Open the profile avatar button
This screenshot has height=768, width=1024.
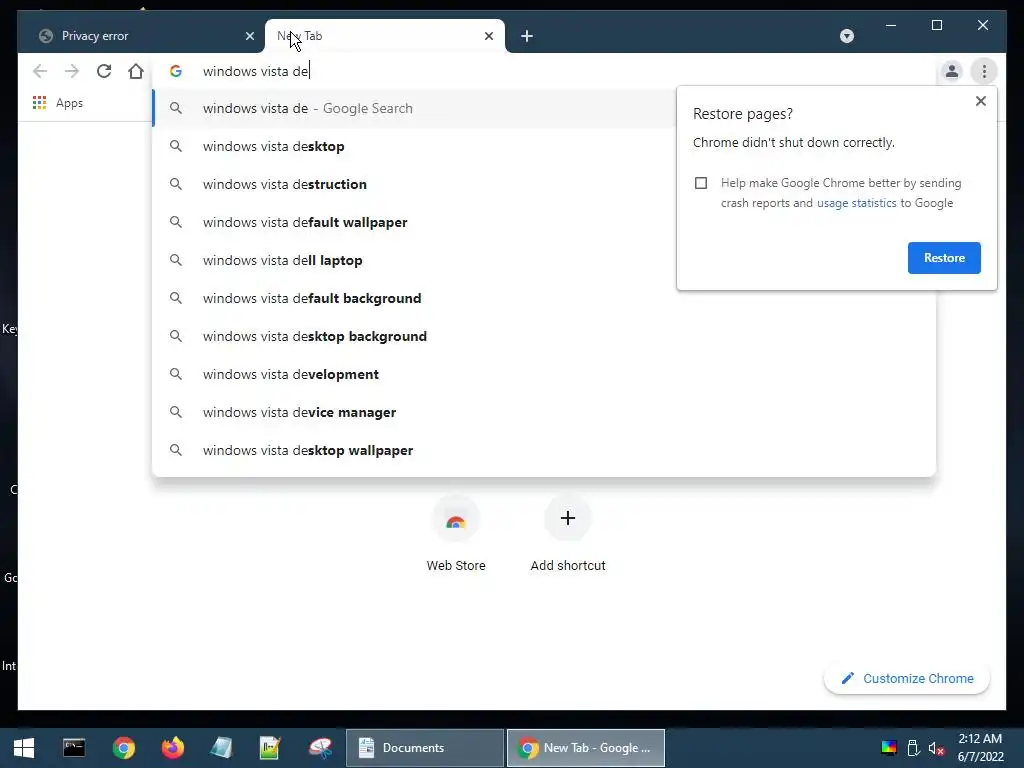[952, 71]
